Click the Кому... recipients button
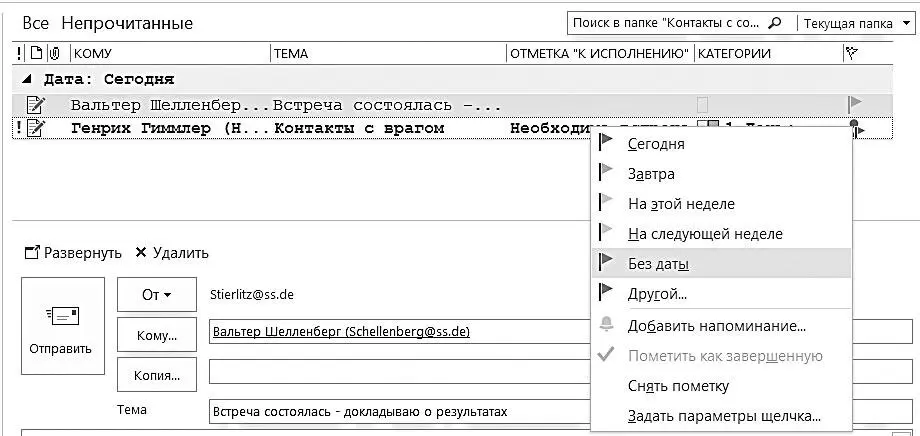Screen dimensions: 920x436 (x=155, y=335)
